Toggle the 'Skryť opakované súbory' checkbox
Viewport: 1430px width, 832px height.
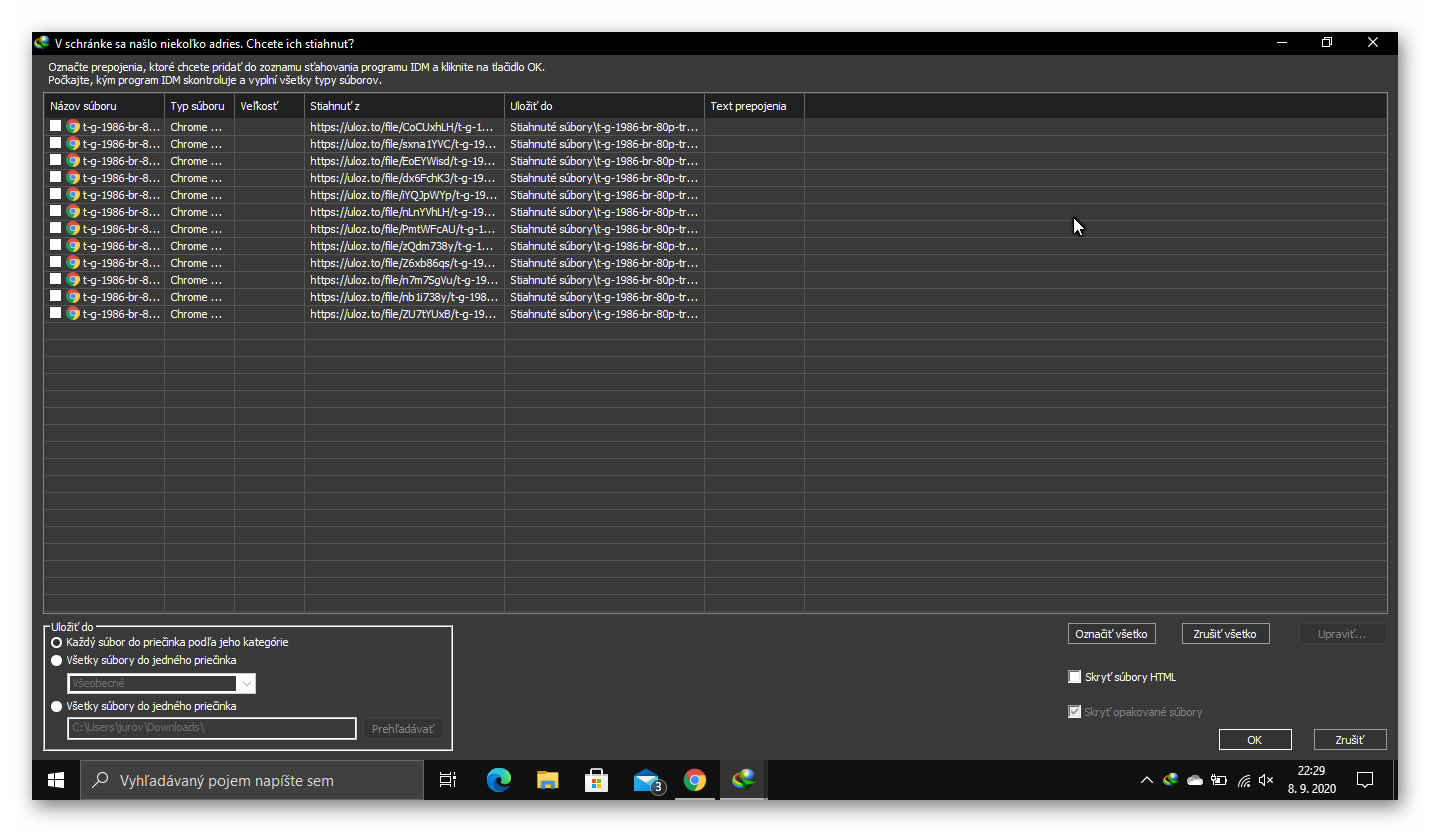[1075, 712]
